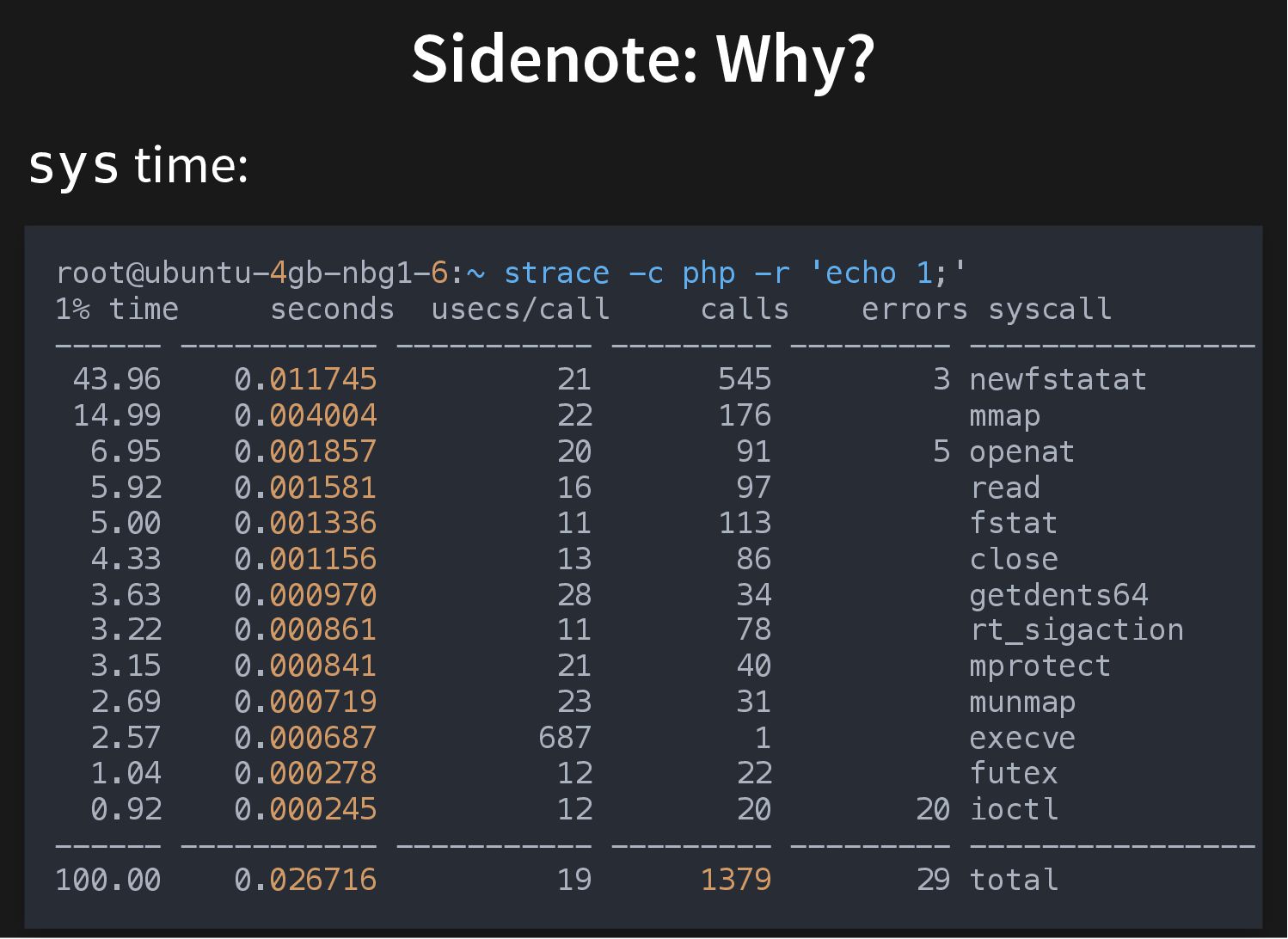Image resolution: width=1288 pixels, height=939 pixels.
Task: Click the 687 usecs/call value for execve
Action: coord(565,739)
